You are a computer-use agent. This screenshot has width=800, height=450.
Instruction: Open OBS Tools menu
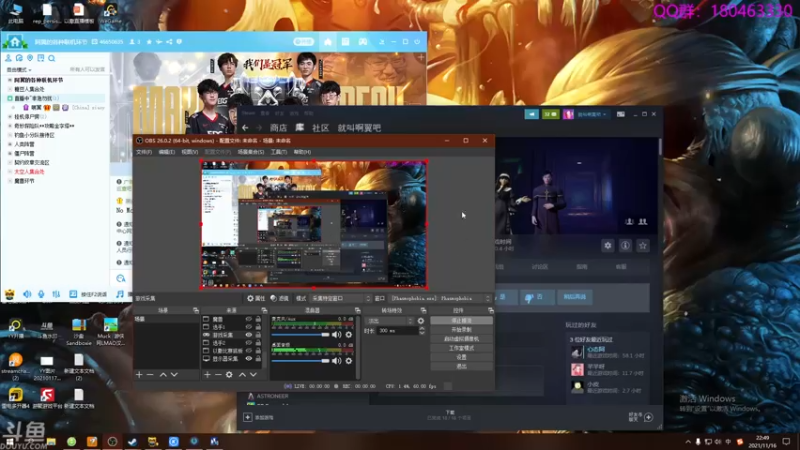pyautogui.click(x=279, y=152)
